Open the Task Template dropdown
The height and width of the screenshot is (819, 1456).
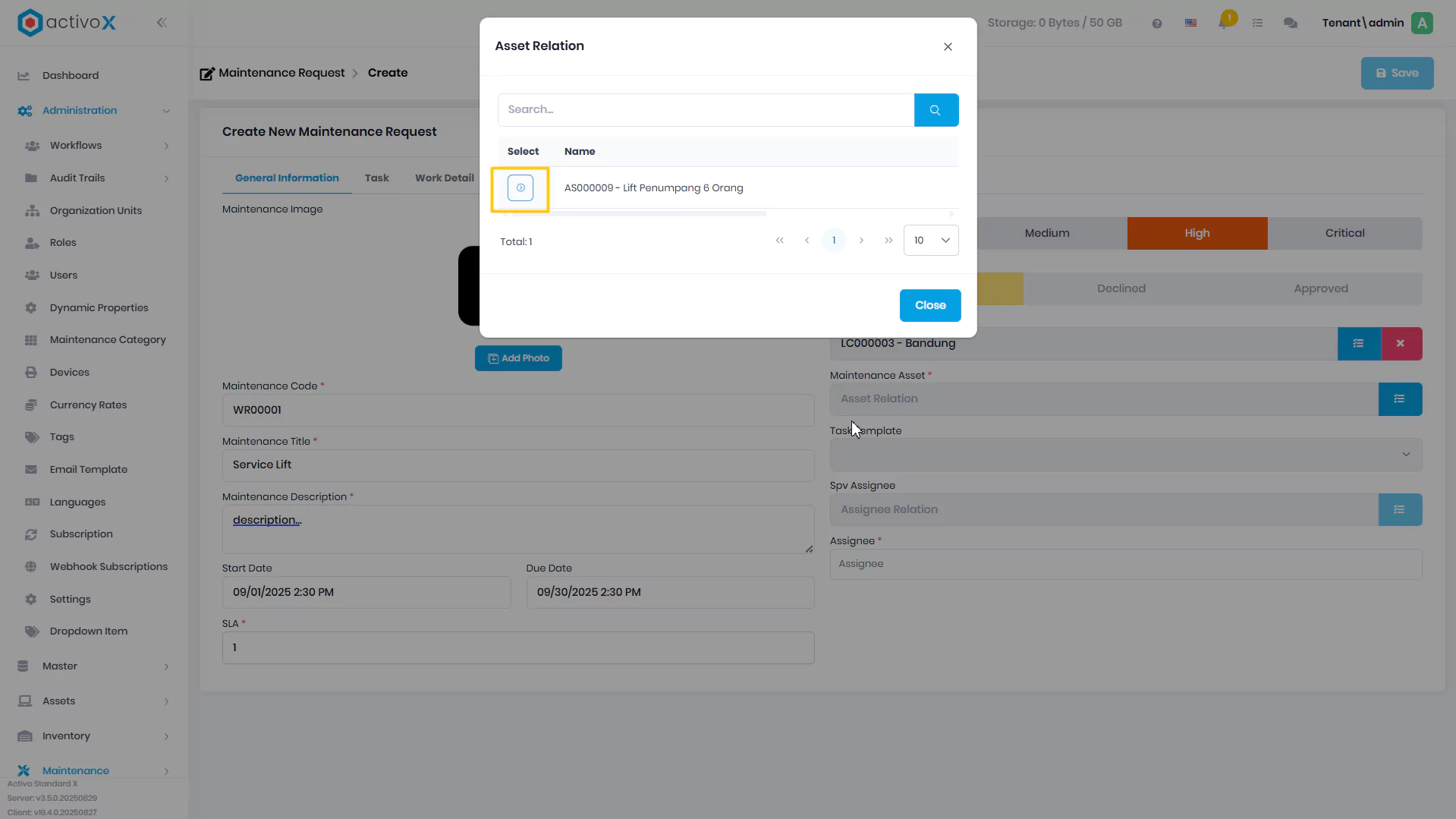click(1125, 455)
